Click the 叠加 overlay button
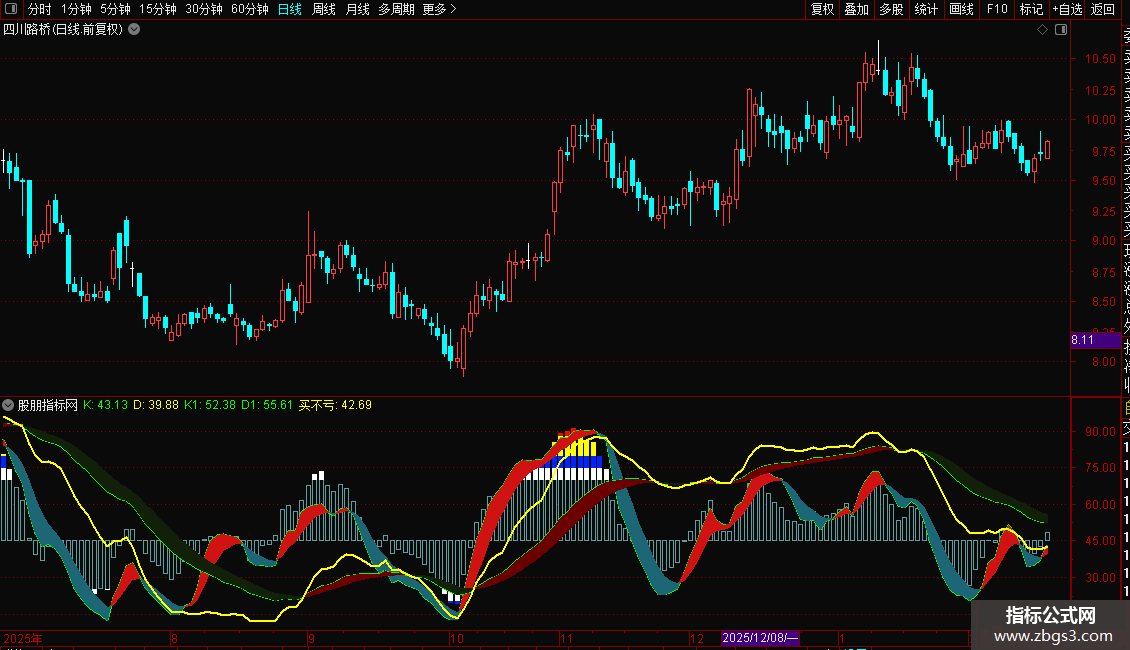The image size is (1130, 650). point(857,9)
